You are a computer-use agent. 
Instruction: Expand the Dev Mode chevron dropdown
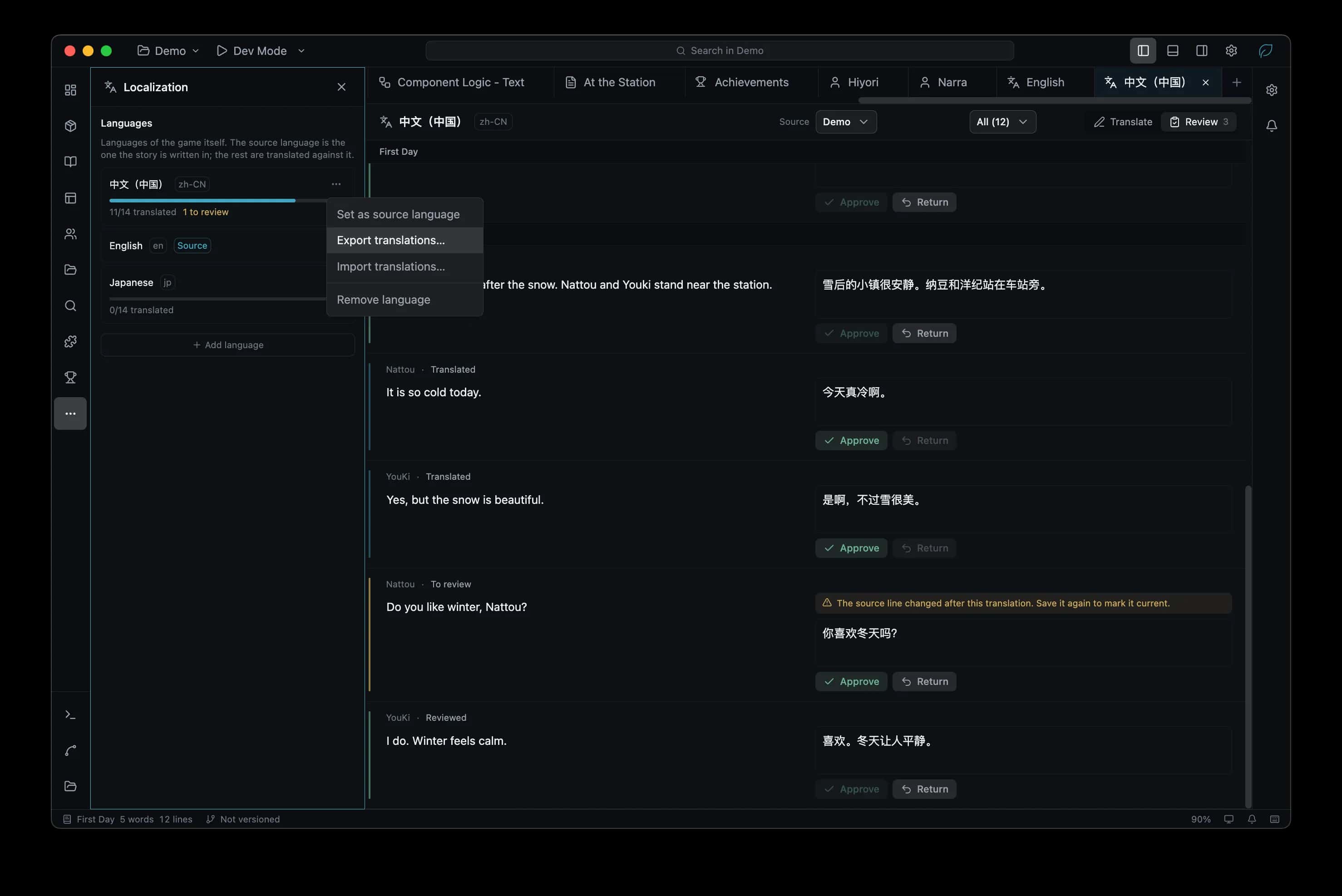301,50
